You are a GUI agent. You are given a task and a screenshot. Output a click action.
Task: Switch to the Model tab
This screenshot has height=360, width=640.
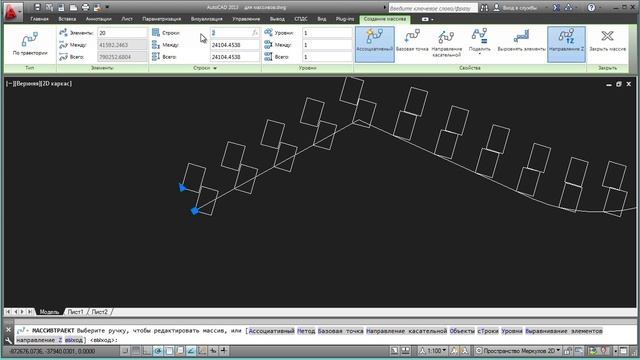coord(49,312)
